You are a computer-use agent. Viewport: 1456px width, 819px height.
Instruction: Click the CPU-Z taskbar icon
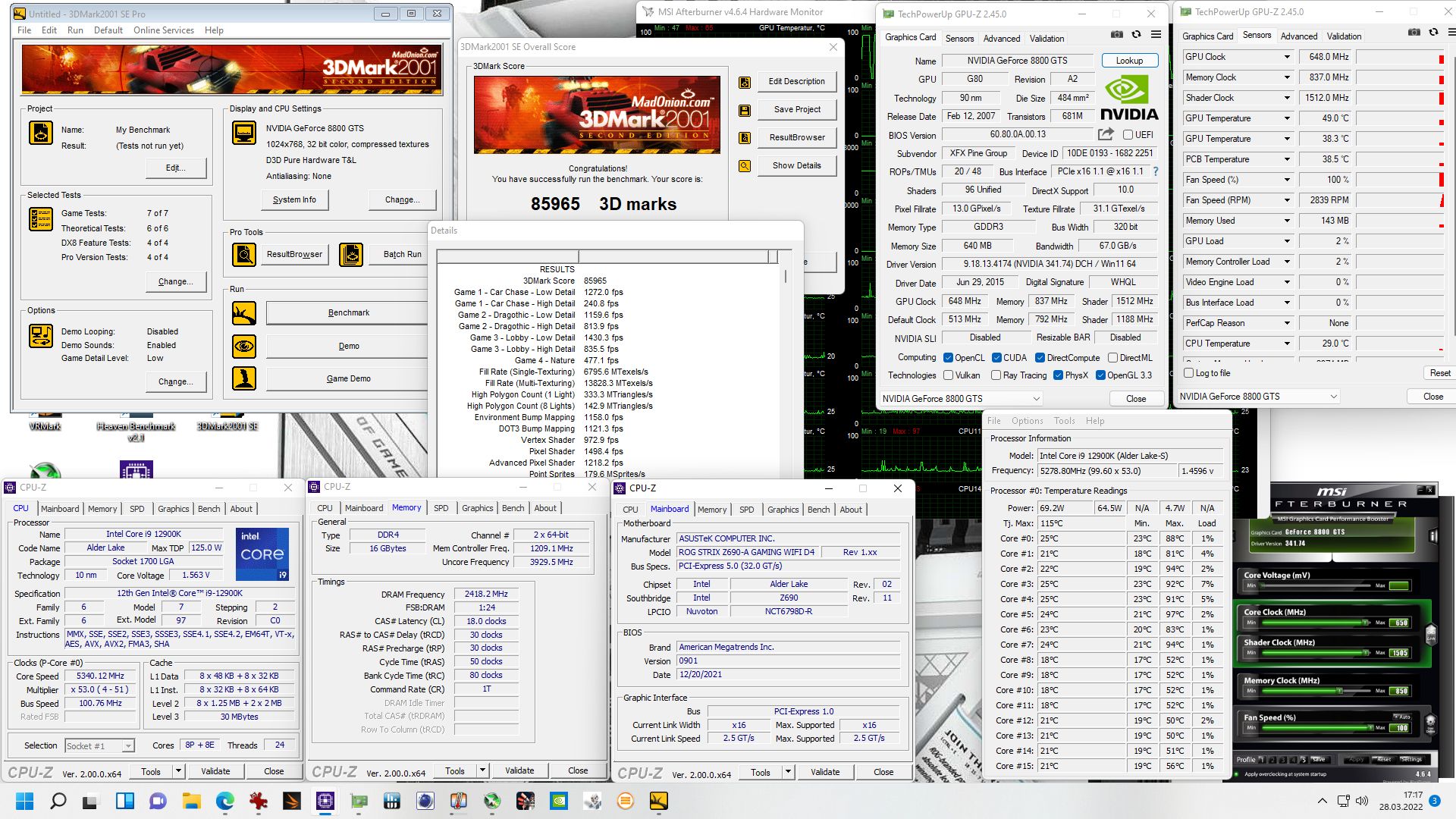click(325, 801)
